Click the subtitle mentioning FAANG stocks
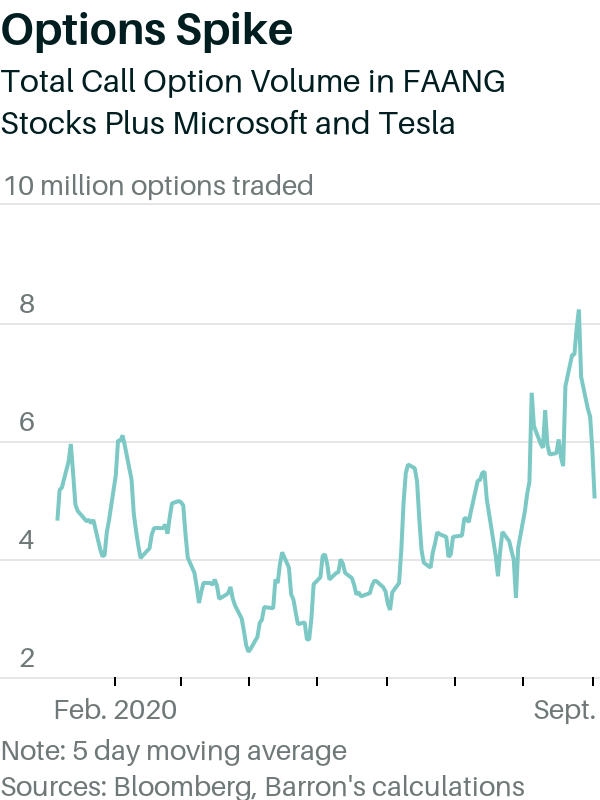Image resolution: width=600 pixels, height=800 pixels. pyautogui.click(x=253, y=102)
